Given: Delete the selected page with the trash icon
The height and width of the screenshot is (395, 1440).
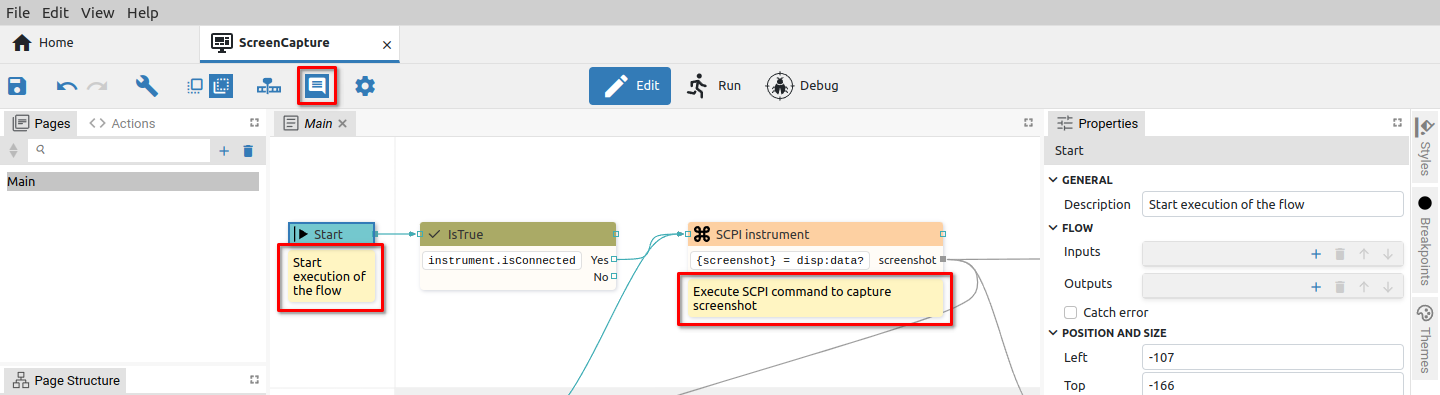Looking at the screenshot, I should coord(248,151).
